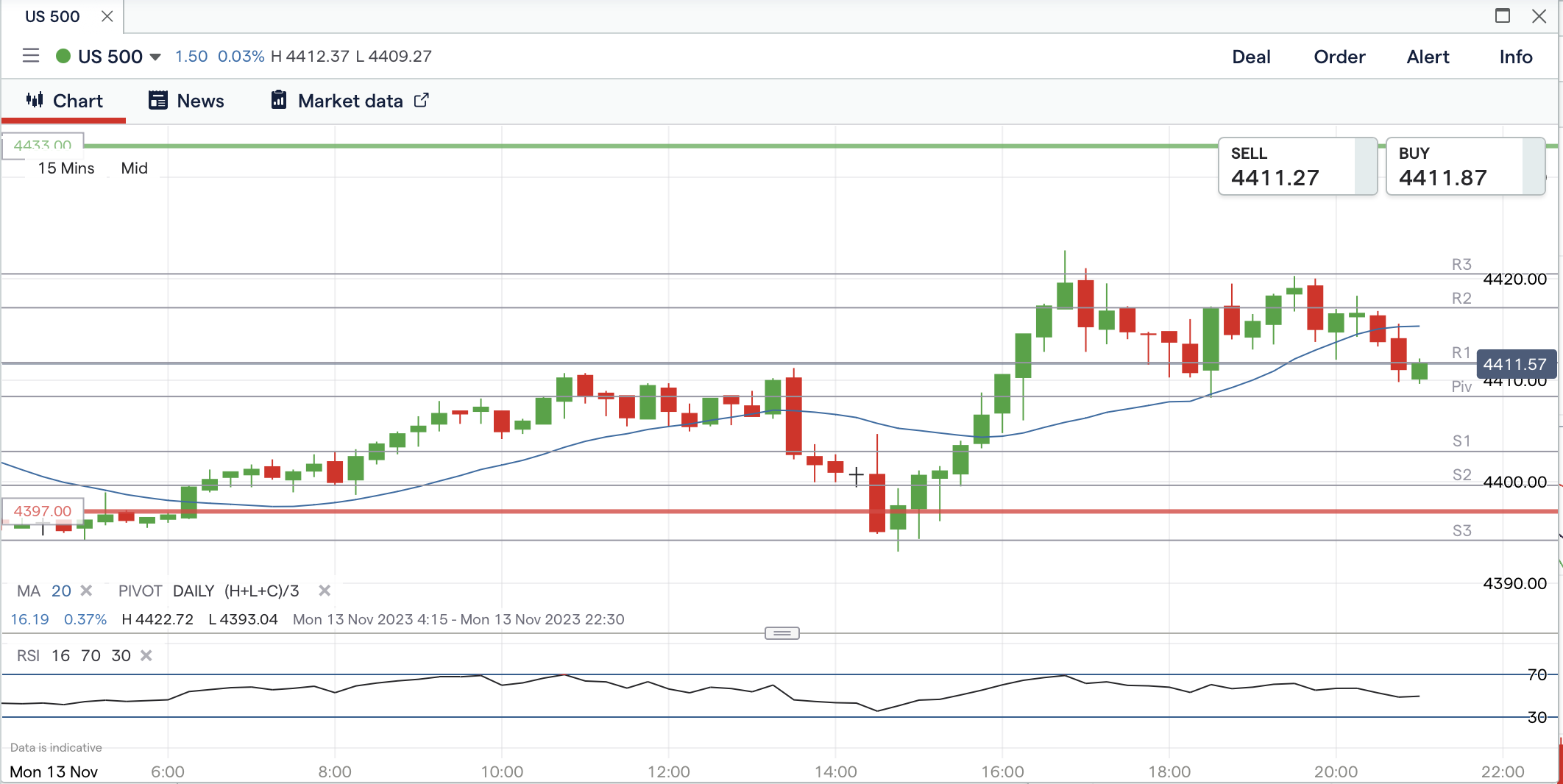Click BUY at 4411.87
This screenshot has height=784, width=1563.
[x=1465, y=166]
